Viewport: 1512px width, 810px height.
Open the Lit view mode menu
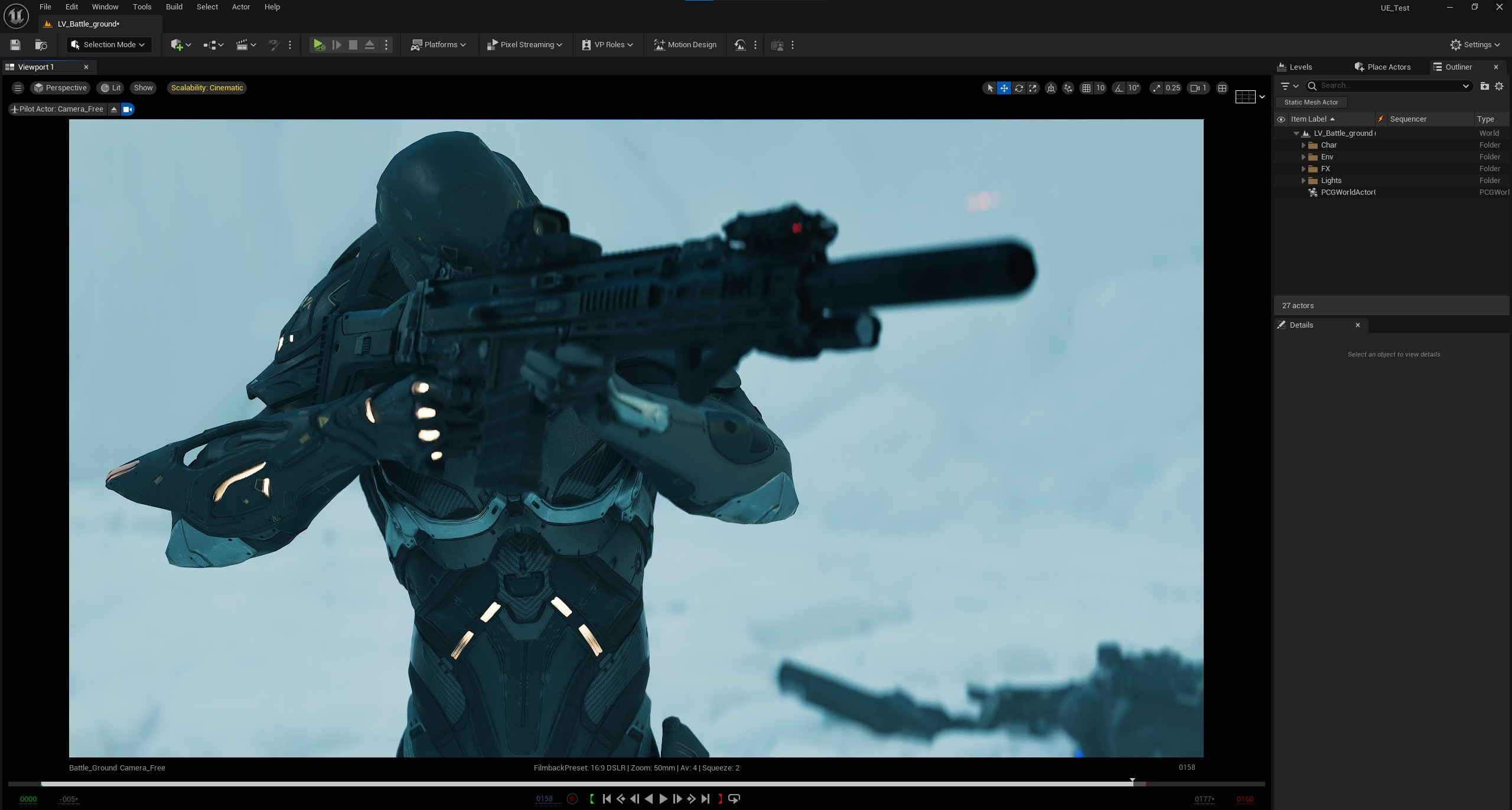tap(110, 88)
